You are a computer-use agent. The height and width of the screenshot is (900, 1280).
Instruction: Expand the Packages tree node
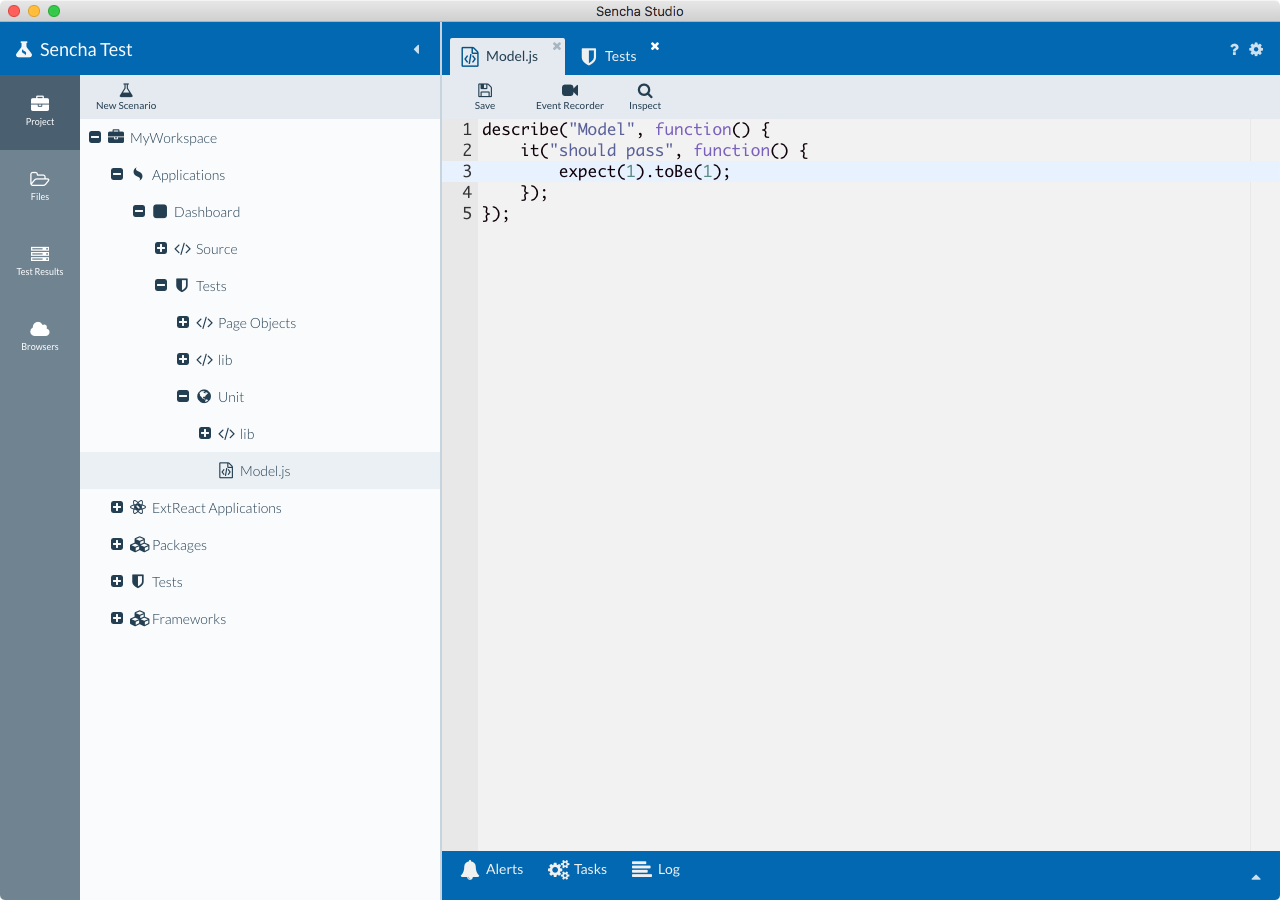(117, 545)
